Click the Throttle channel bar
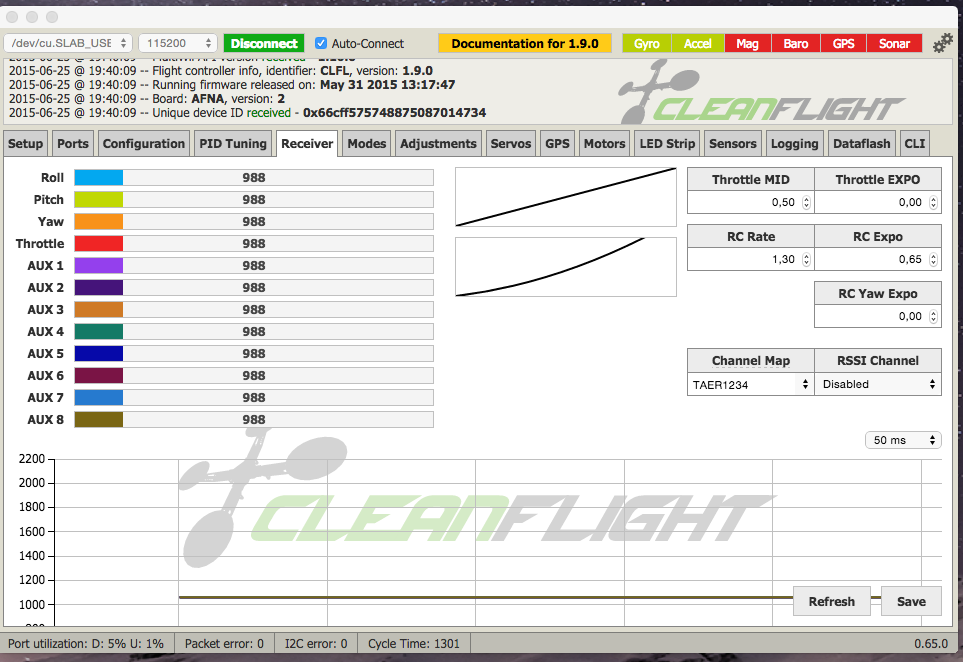This screenshot has width=963, height=662. click(254, 243)
